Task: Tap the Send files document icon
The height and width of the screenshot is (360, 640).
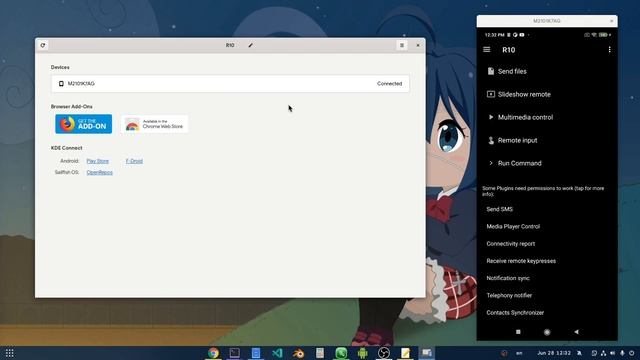Action: tap(491, 71)
